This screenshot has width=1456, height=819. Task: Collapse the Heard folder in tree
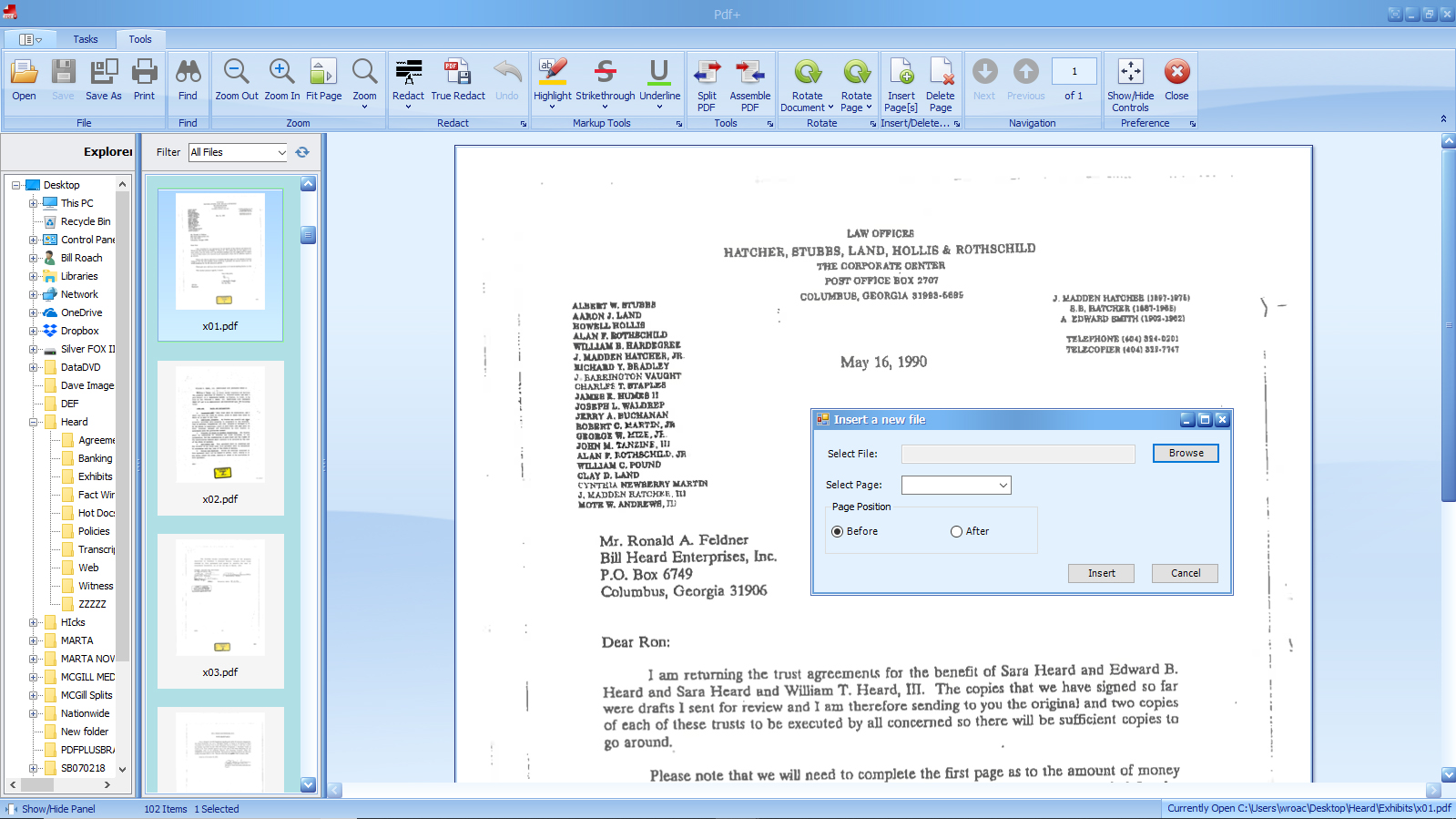click(x=34, y=422)
